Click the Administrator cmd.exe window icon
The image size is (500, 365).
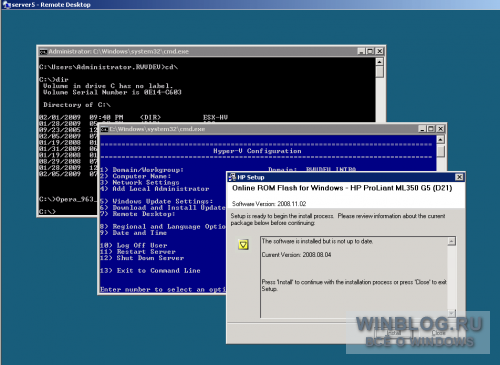click(x=43, y=52)
